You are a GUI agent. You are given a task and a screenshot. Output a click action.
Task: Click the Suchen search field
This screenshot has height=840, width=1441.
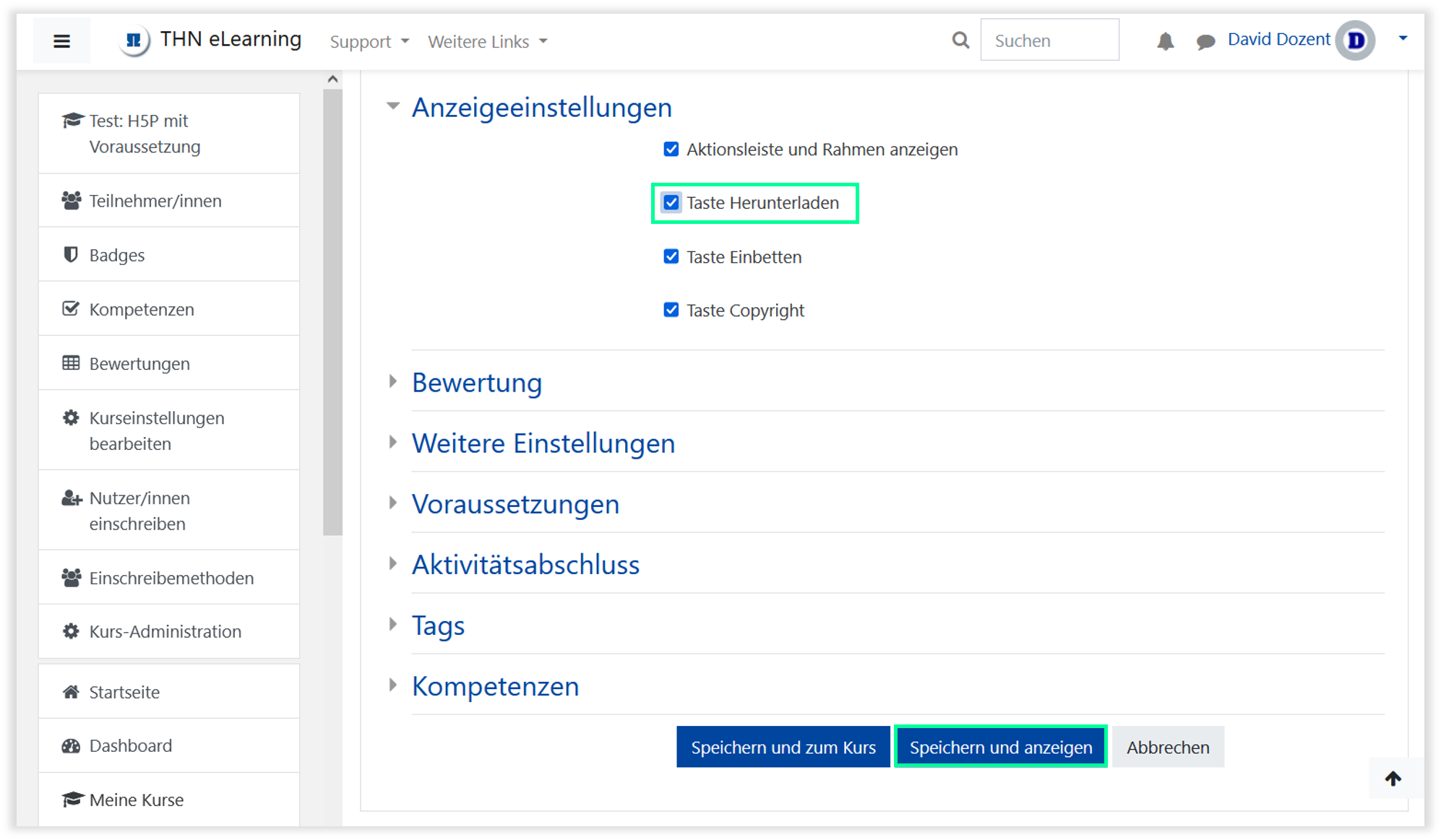(1049, 40)
